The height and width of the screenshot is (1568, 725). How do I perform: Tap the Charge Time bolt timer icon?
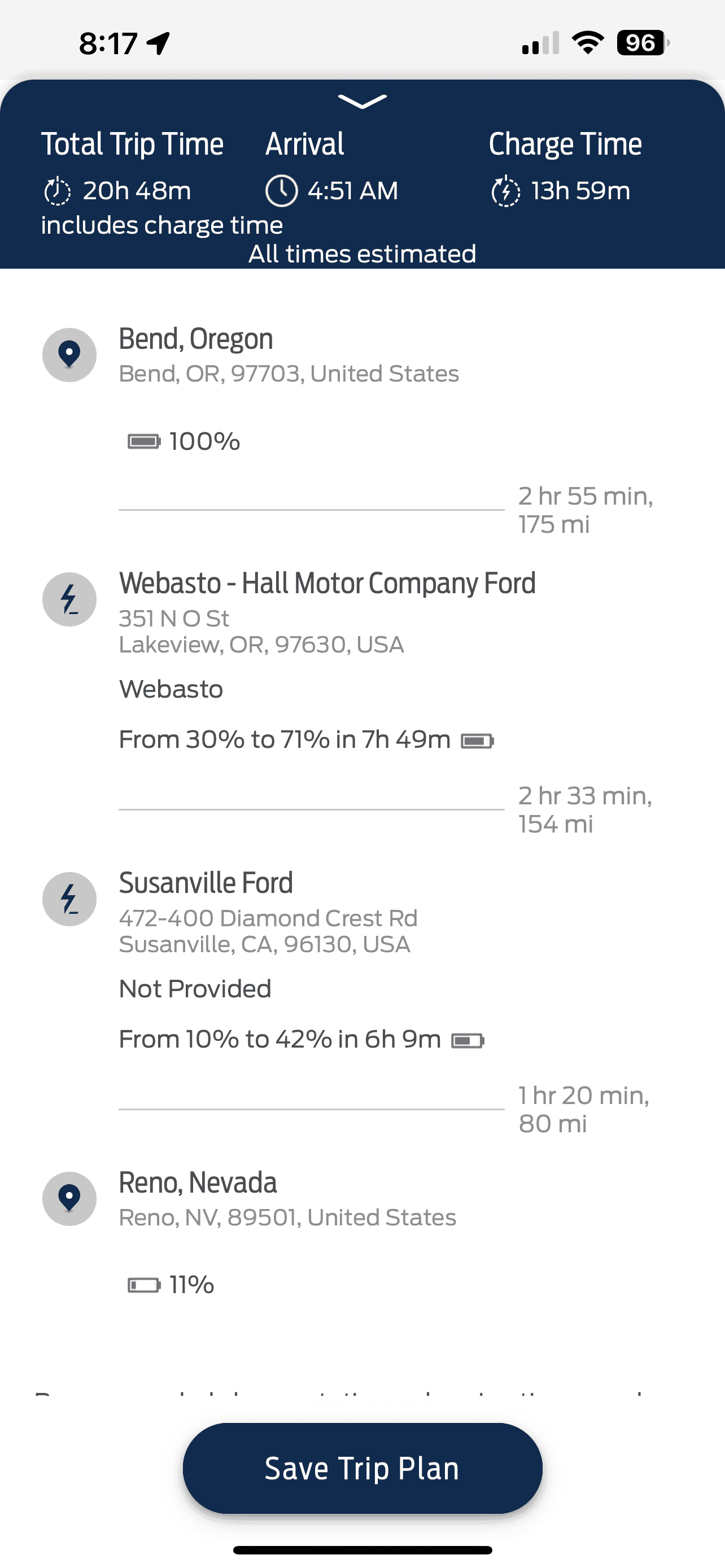pos(505,191)
